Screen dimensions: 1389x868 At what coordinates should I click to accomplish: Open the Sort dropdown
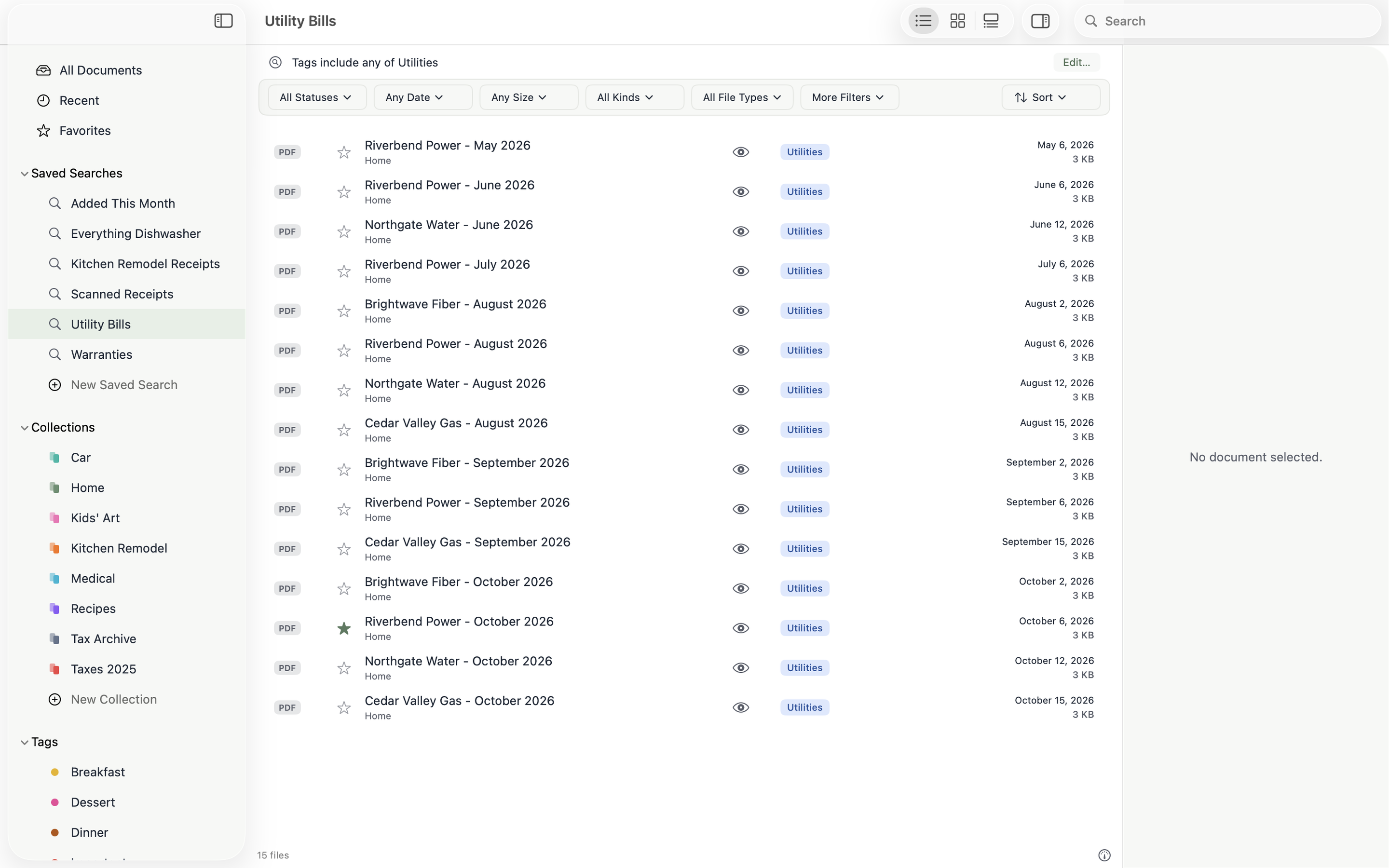(1050, 97)
